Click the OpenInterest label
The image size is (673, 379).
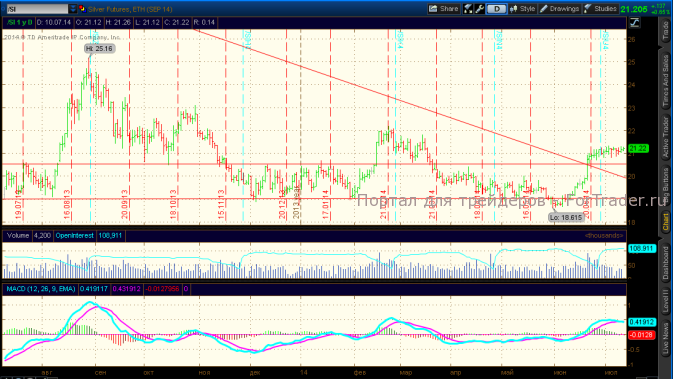(75, 236)
